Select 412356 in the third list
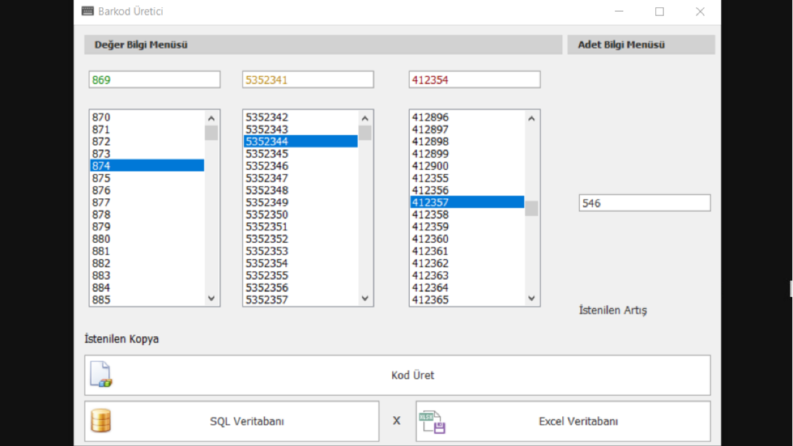 click(467, 190)
